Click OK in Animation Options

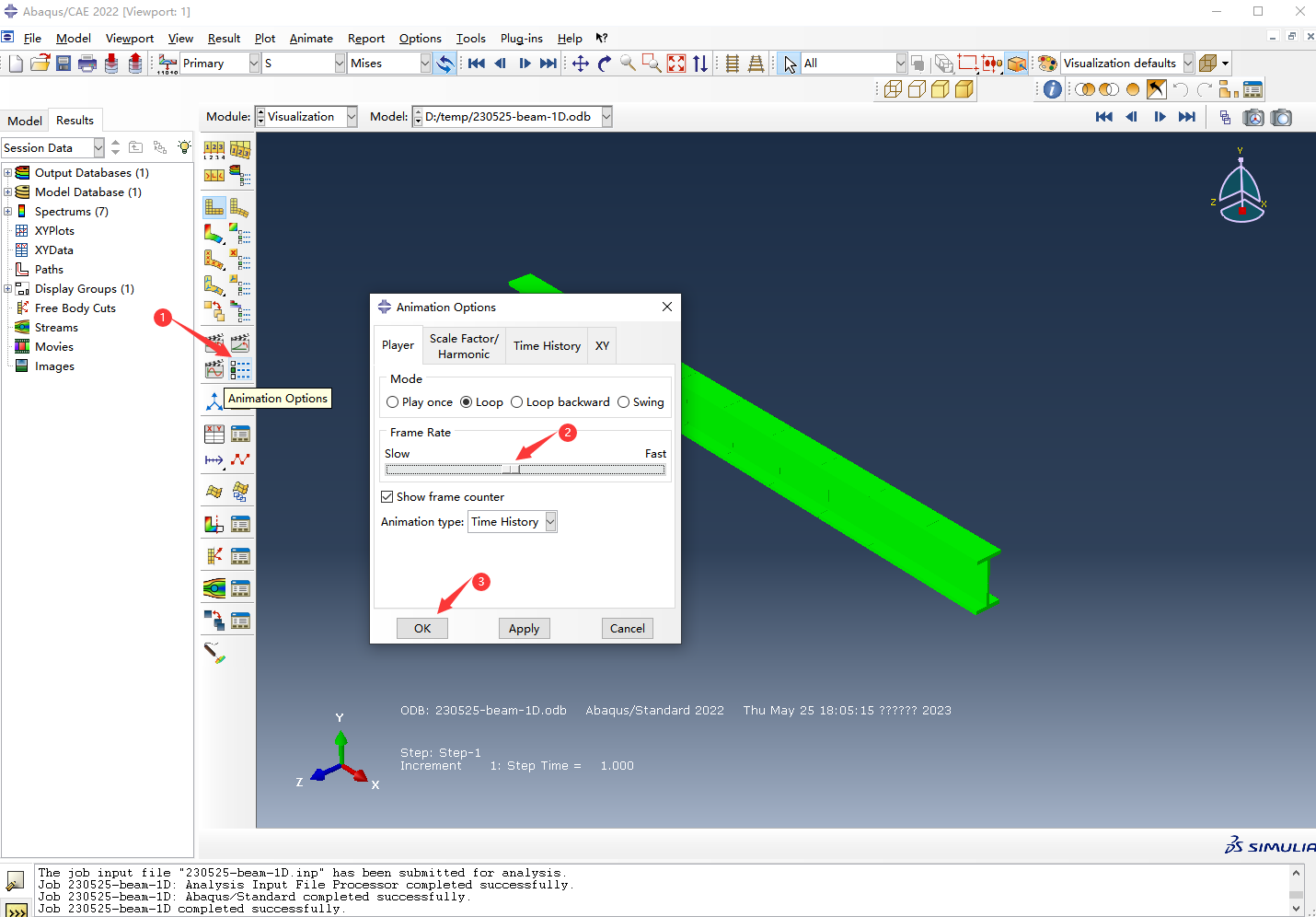click(x=422, y=629)
